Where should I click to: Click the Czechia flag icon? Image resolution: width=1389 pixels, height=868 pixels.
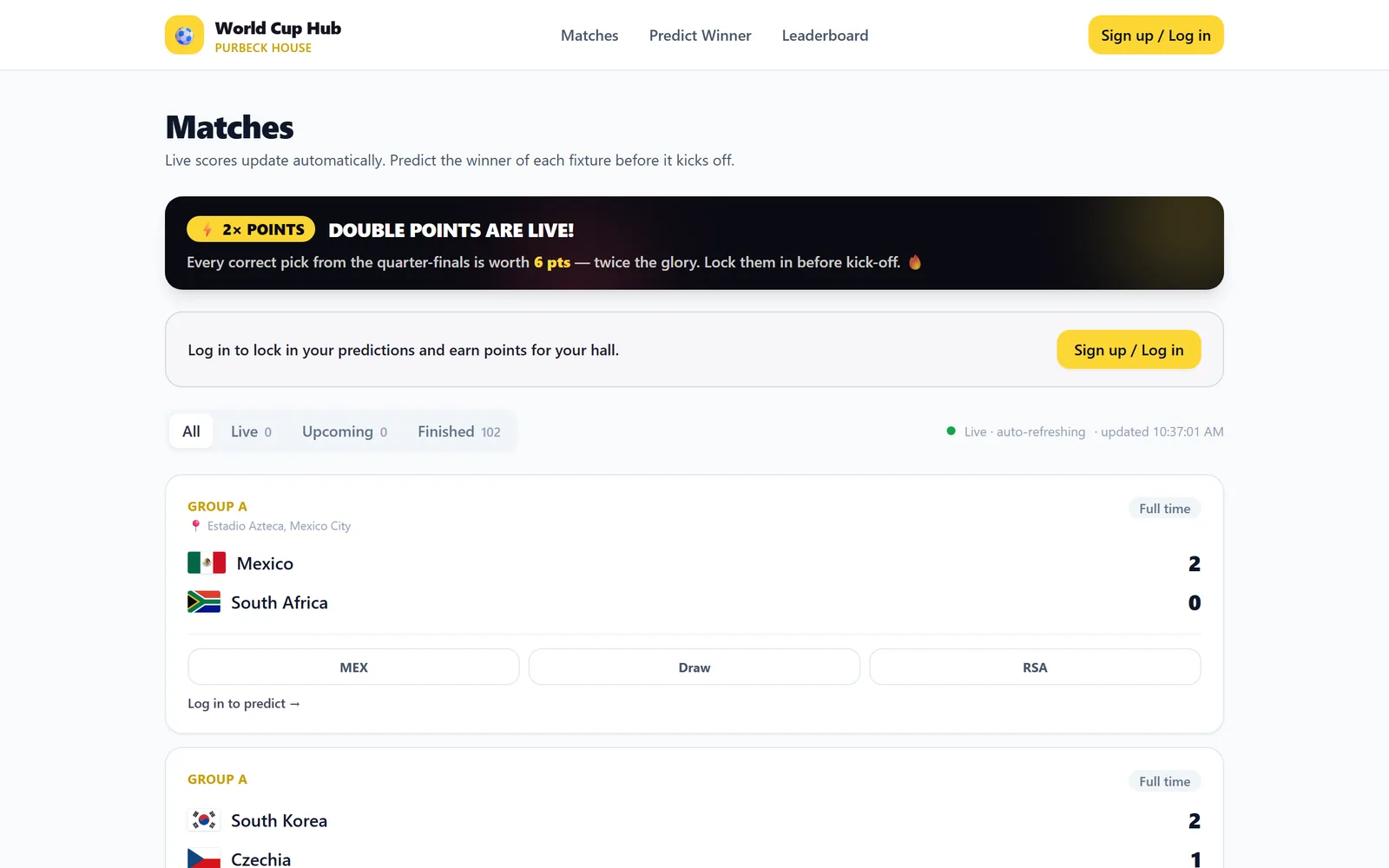[204, 858]
